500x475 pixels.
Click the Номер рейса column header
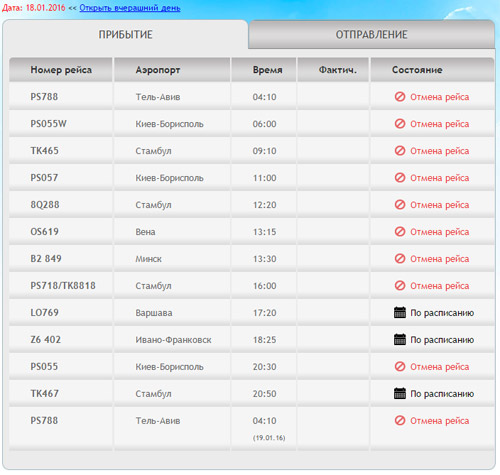pyautogui.click(x=61, y=70)
